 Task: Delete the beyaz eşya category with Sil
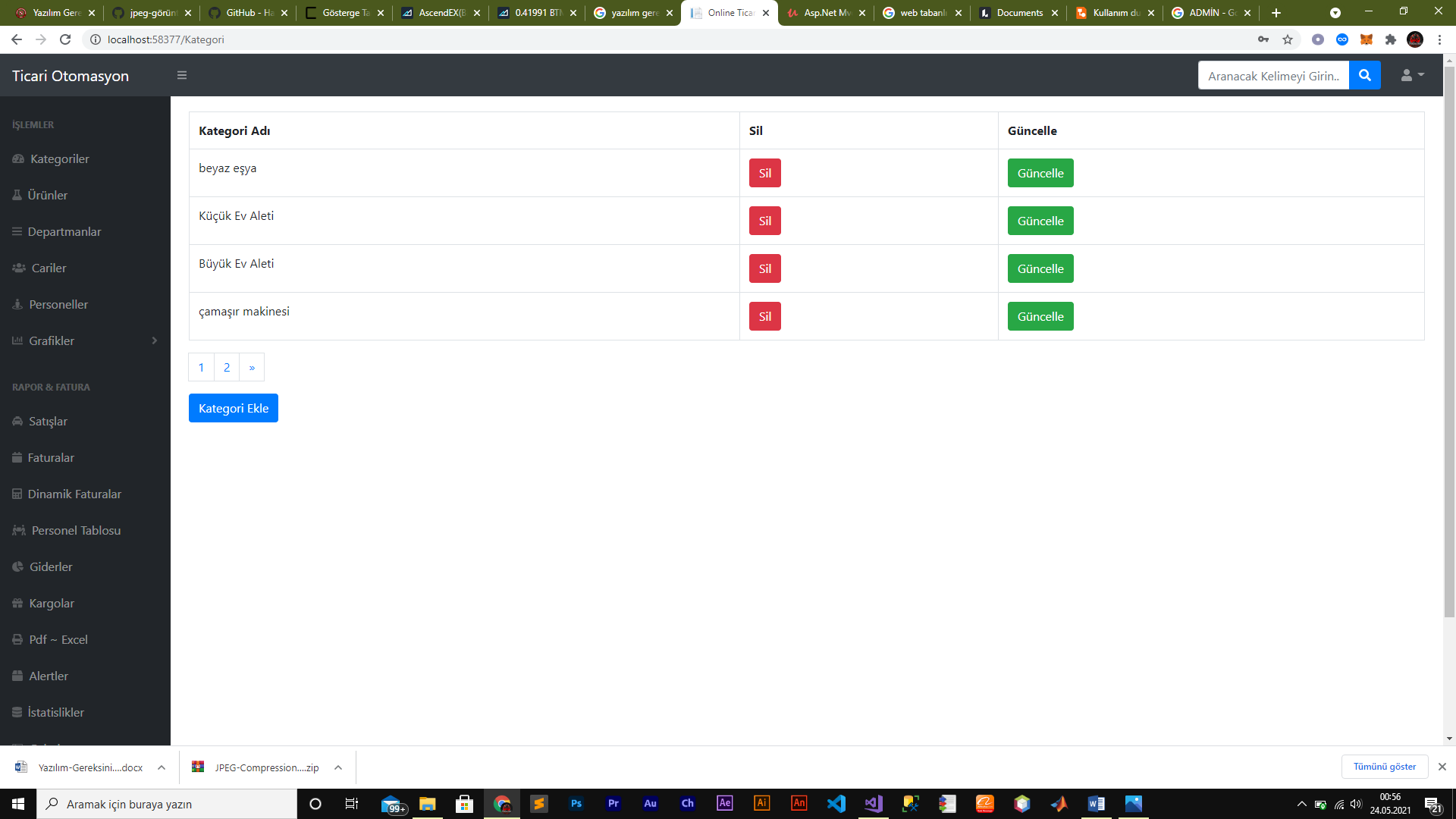(x=764, y=173)
